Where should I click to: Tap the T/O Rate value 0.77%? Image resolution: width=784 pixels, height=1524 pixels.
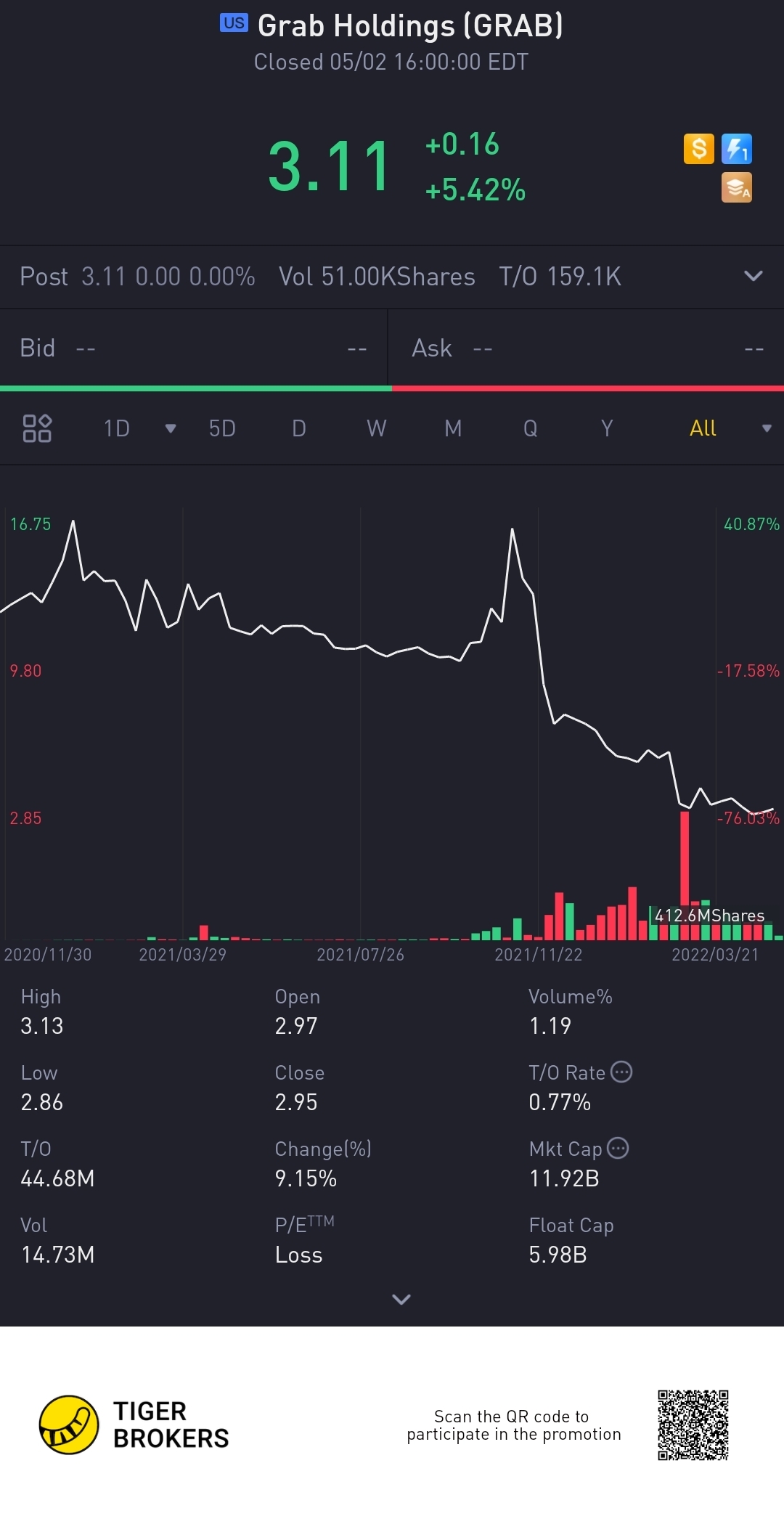click(560, 1102)
